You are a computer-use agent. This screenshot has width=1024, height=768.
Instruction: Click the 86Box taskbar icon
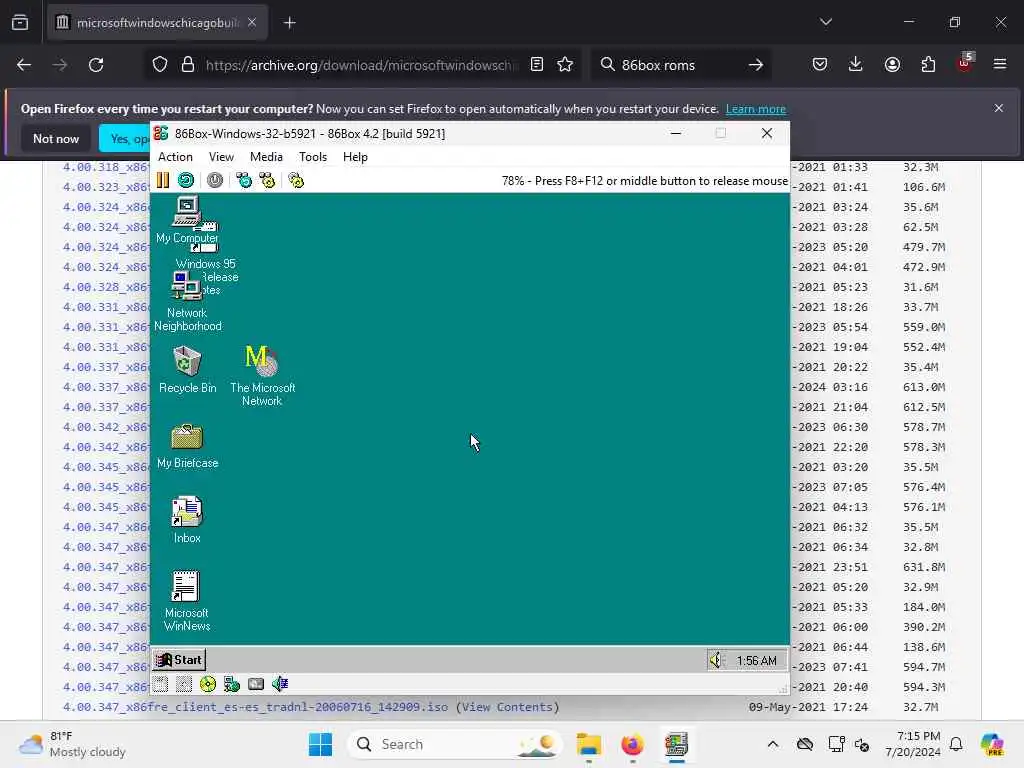tap(677, 744)
